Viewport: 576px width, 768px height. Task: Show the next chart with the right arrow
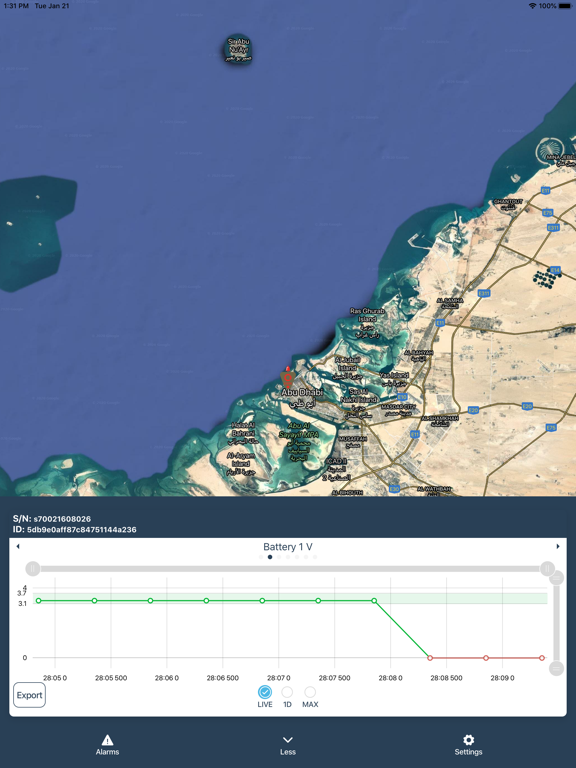(x=557, y=546)
